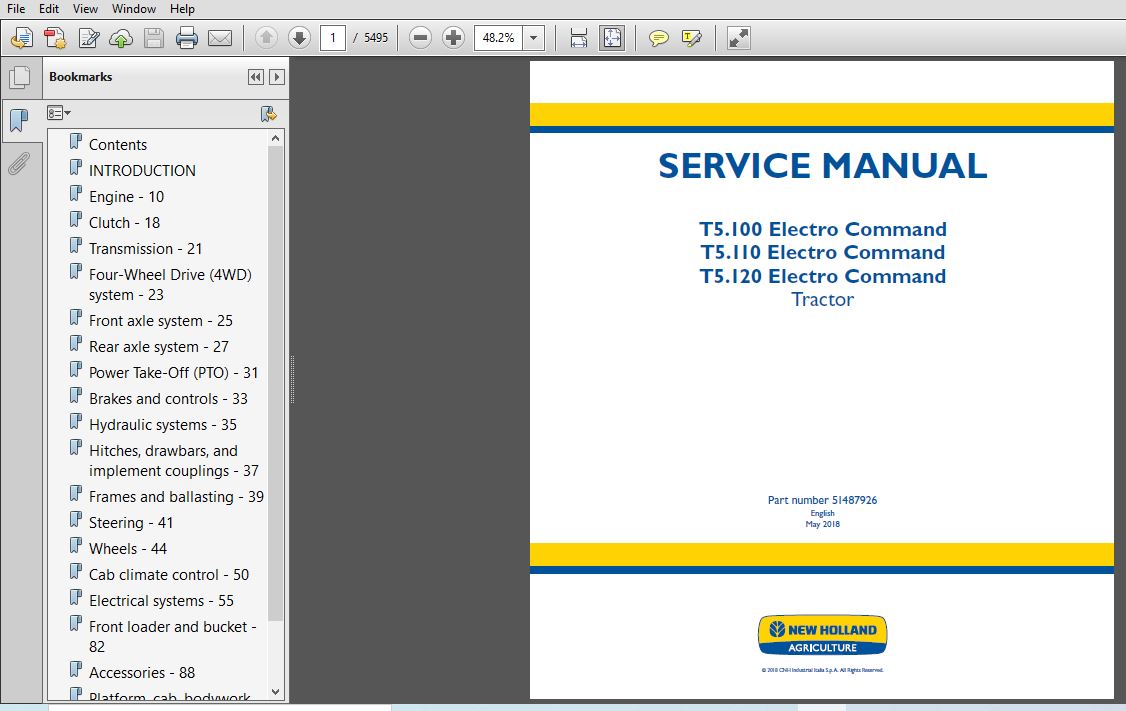The image size is (1126, 711).
Task: Click the Fit one full page icon
Action: point(612,38)
